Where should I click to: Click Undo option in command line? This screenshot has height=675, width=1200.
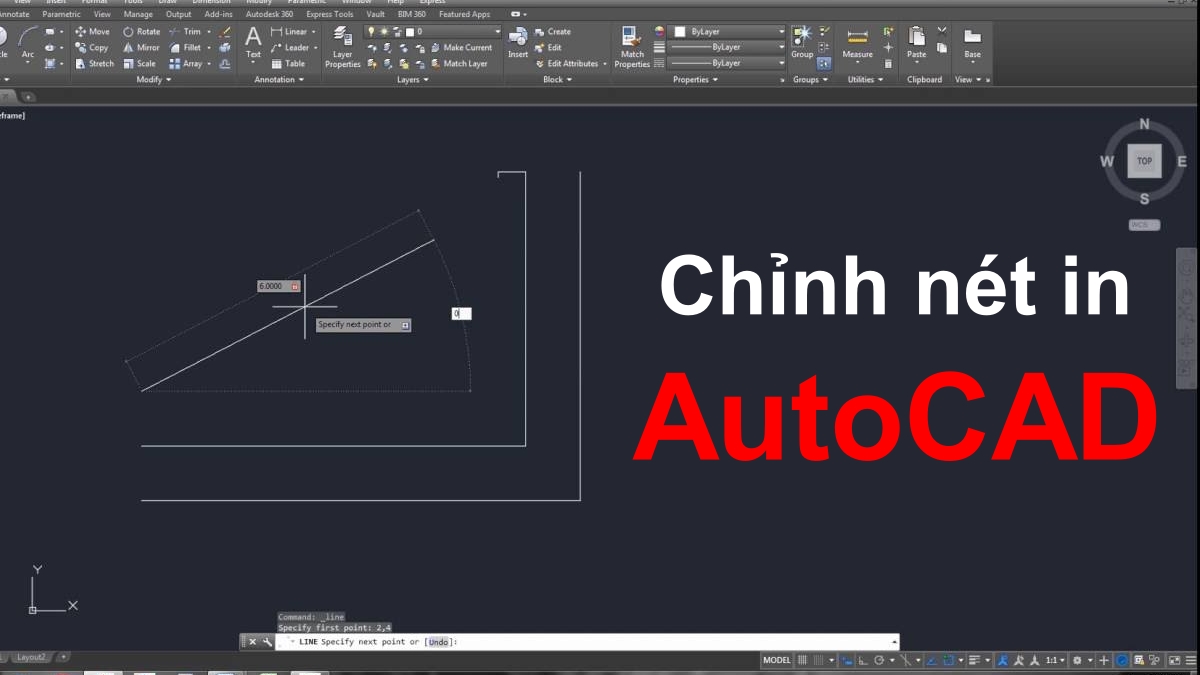439,642
